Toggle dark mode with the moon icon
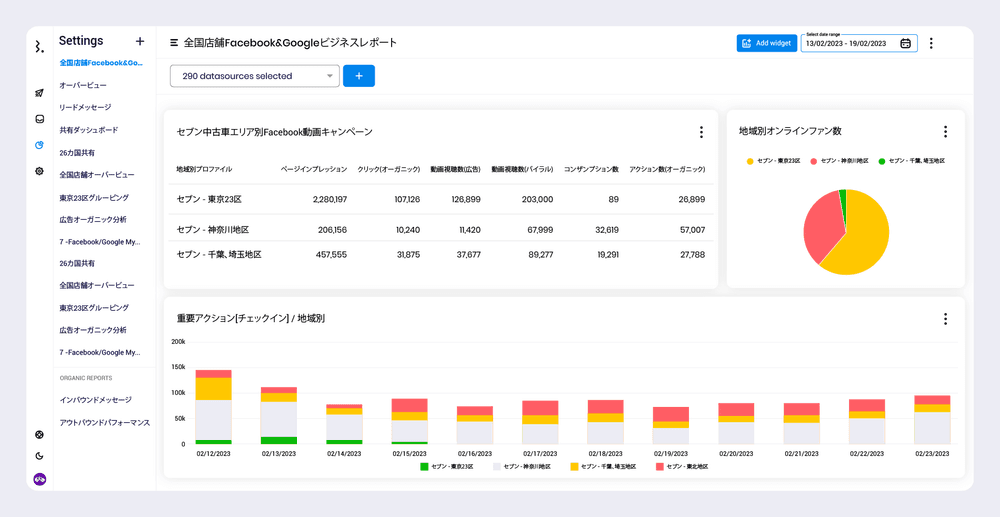Screen dimensions: 1000x517 tap(40, 456)
